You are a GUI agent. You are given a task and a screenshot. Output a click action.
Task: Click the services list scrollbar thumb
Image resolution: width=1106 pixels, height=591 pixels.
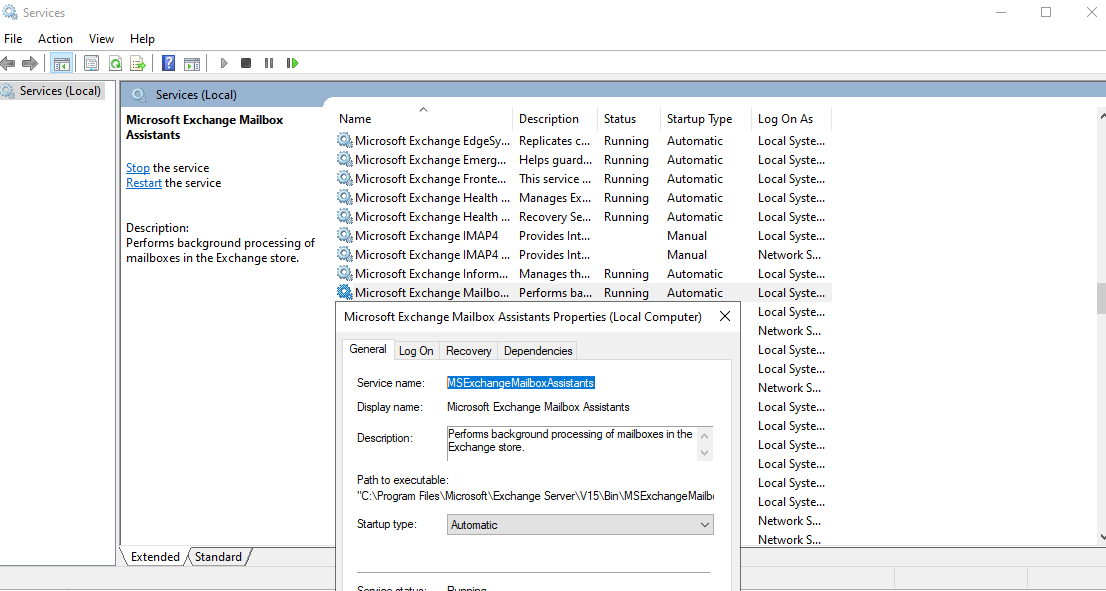click(x=1102, y=298)
